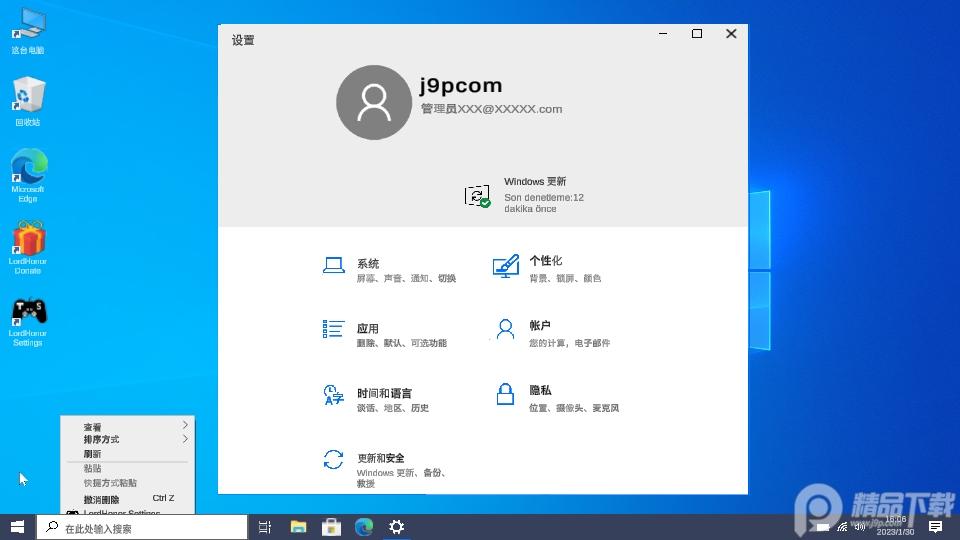Open the notification action center

click(x=935, y=527)
